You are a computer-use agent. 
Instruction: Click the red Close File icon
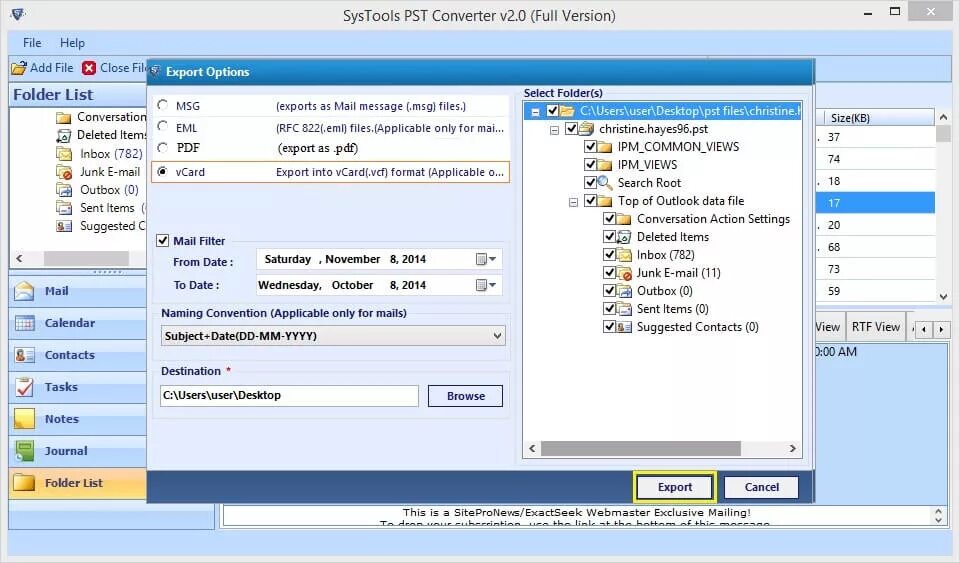pyautogui.click(x=89, y=68)
